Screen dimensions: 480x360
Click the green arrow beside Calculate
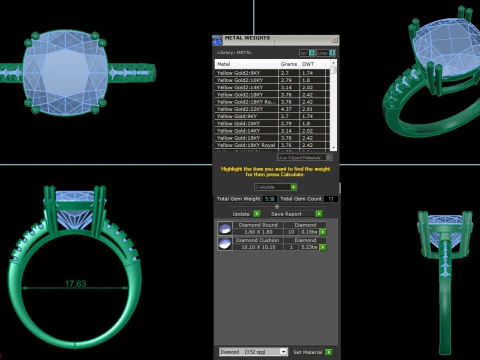tap(293, 187)
